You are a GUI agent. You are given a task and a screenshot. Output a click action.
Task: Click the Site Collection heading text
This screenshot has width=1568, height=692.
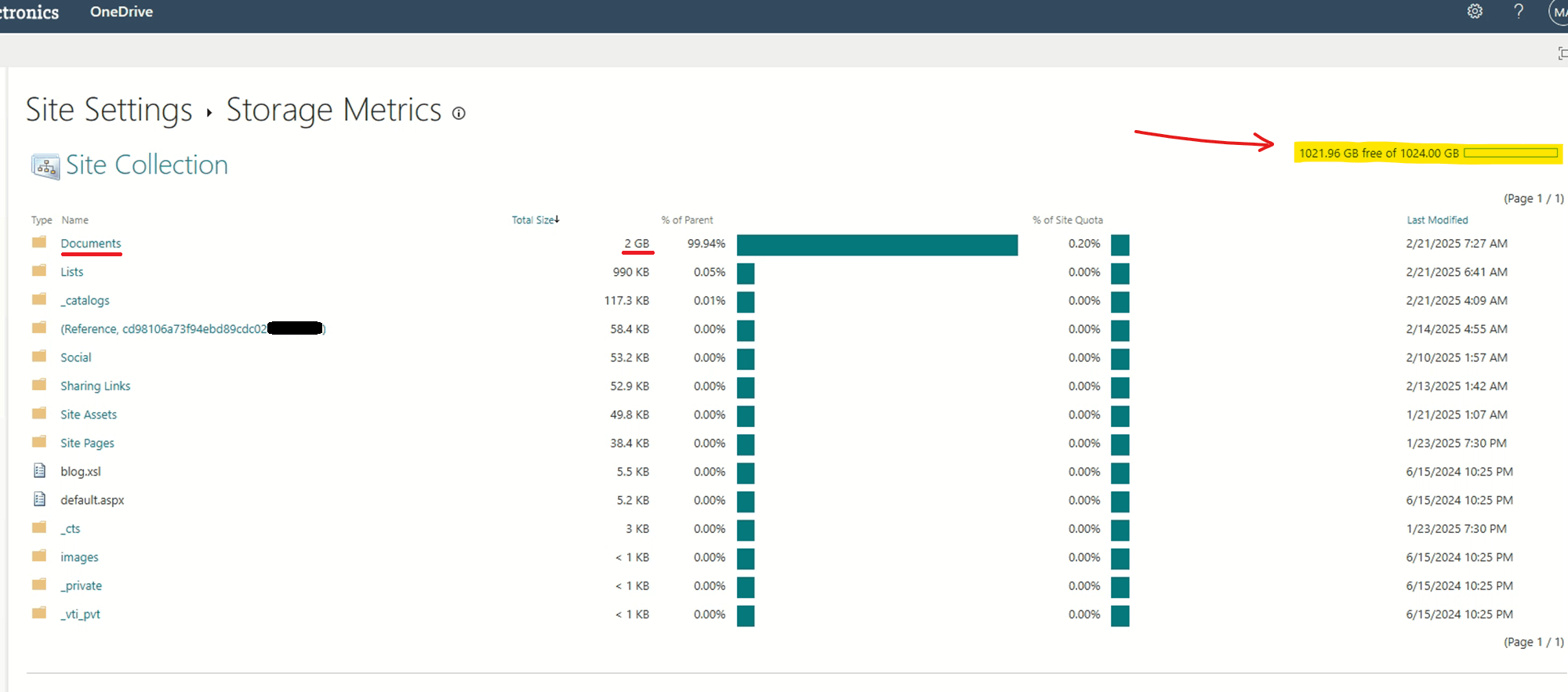147,165
